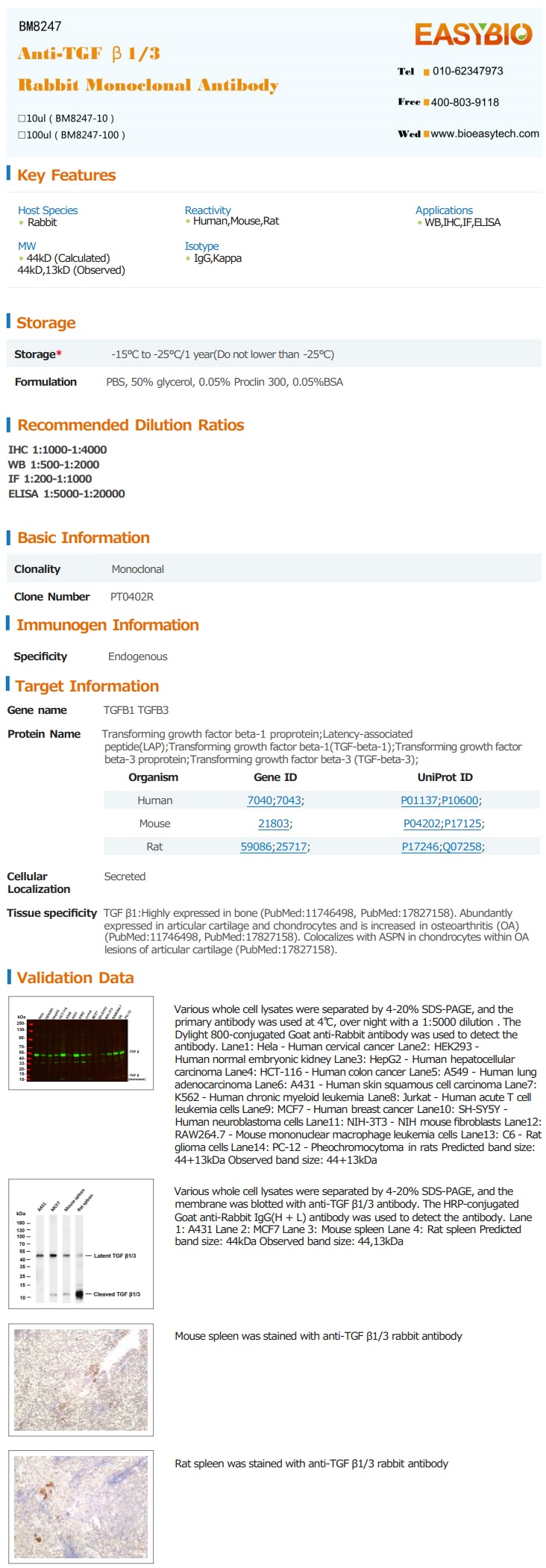The image size is (546, 1568).
Task: Select gene name TGFB1 TGFB3
Action: [136, 710]
